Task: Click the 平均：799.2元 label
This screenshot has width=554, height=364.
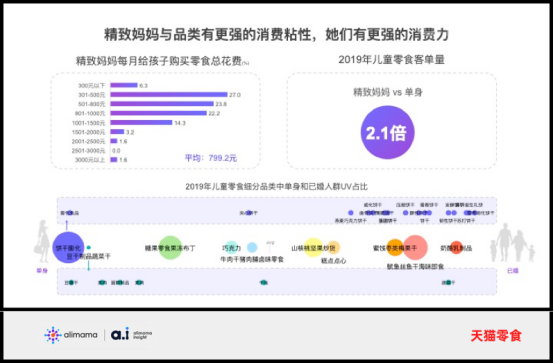Action: coord(211,158)
